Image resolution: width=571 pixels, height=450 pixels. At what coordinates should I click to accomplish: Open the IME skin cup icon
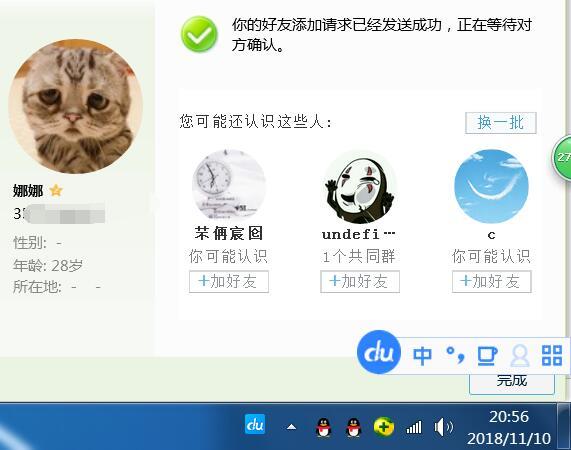[487, 356]
